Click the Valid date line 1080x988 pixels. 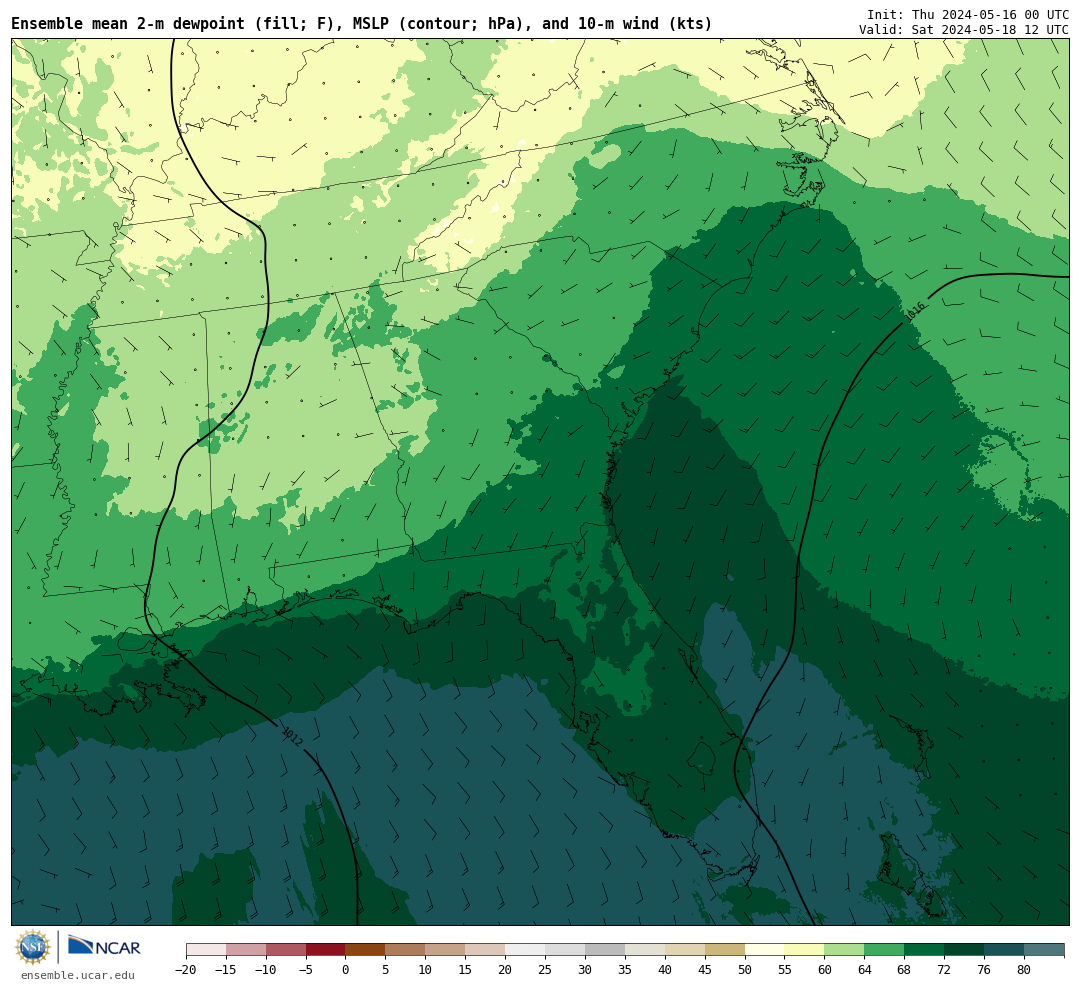(x=964, y=30)
